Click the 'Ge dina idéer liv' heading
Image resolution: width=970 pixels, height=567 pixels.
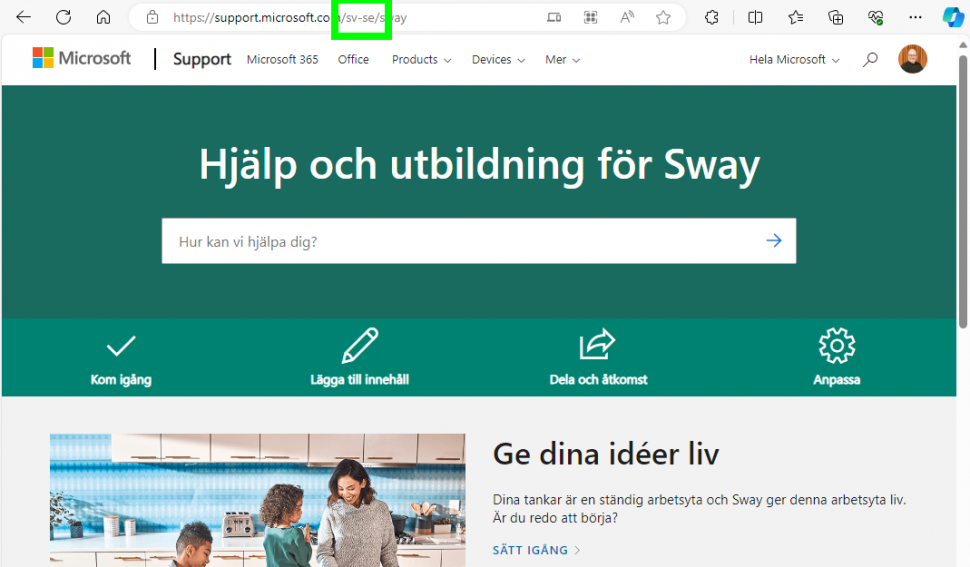[606, 454]
